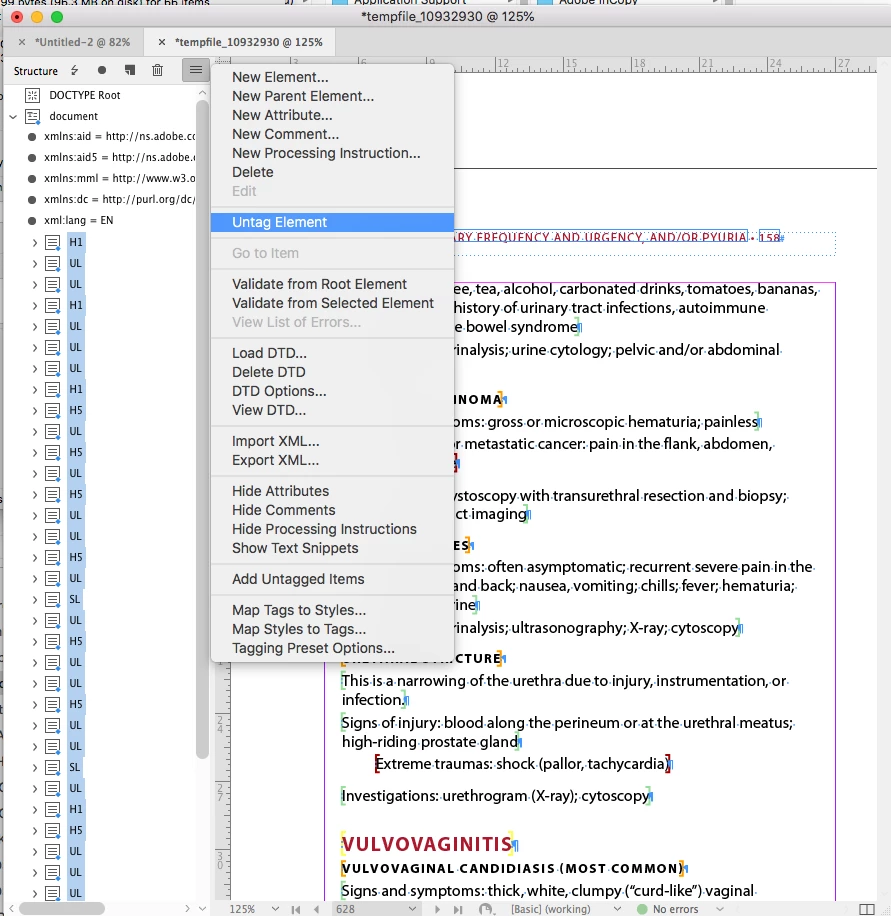The width and height of the screenshot is (891, 916).
Task: Click the Validate structure lightning icon
Action: pos(74,71)
